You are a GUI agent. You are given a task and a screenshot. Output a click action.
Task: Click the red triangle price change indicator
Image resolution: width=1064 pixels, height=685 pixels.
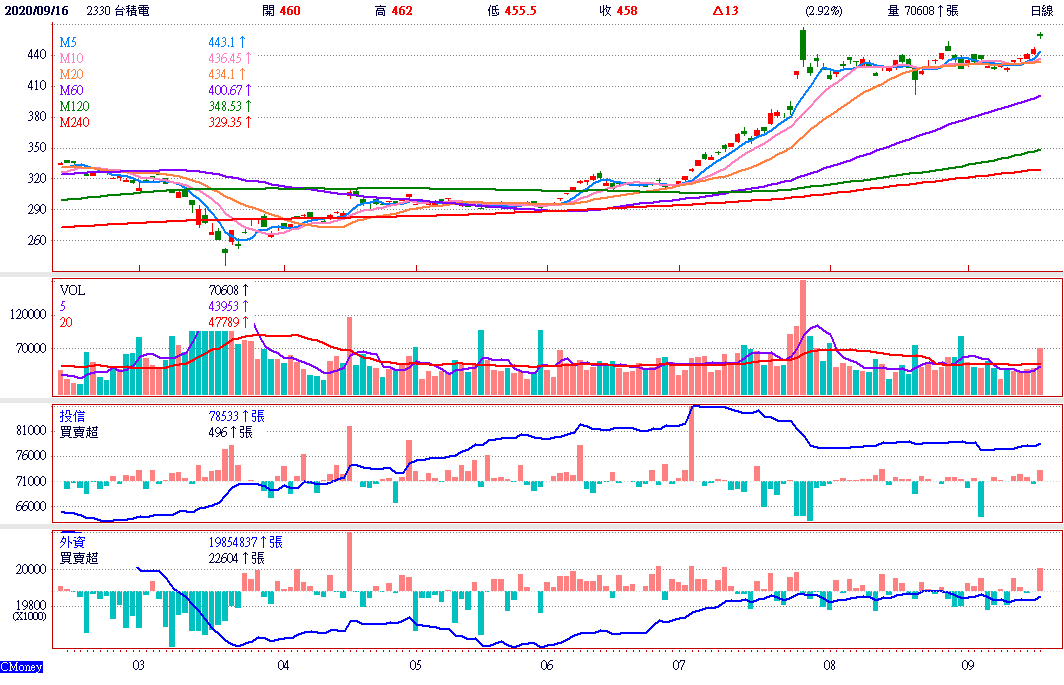tap(718, 10)
